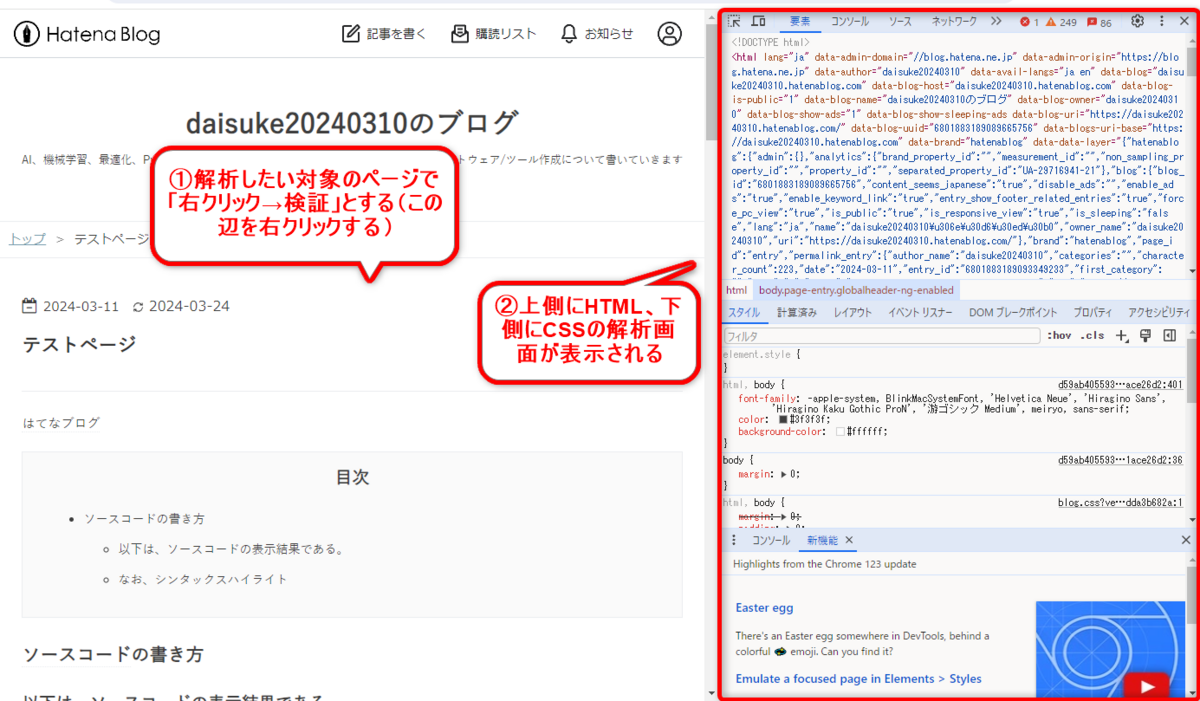Close the DevTools bottom drawer
This screenshot has height=701, width=1200.
pos(1186,540)
